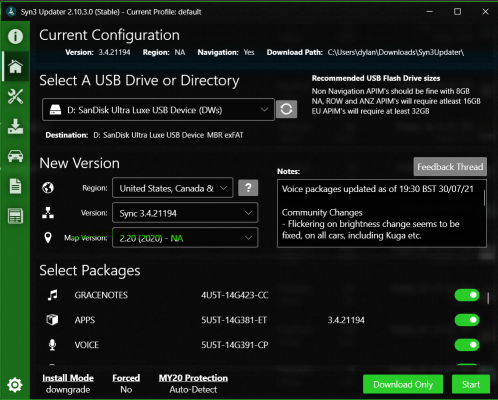The image size is (498, 400).
Task: Go to Home page via house icon
Action: (15, 66)
